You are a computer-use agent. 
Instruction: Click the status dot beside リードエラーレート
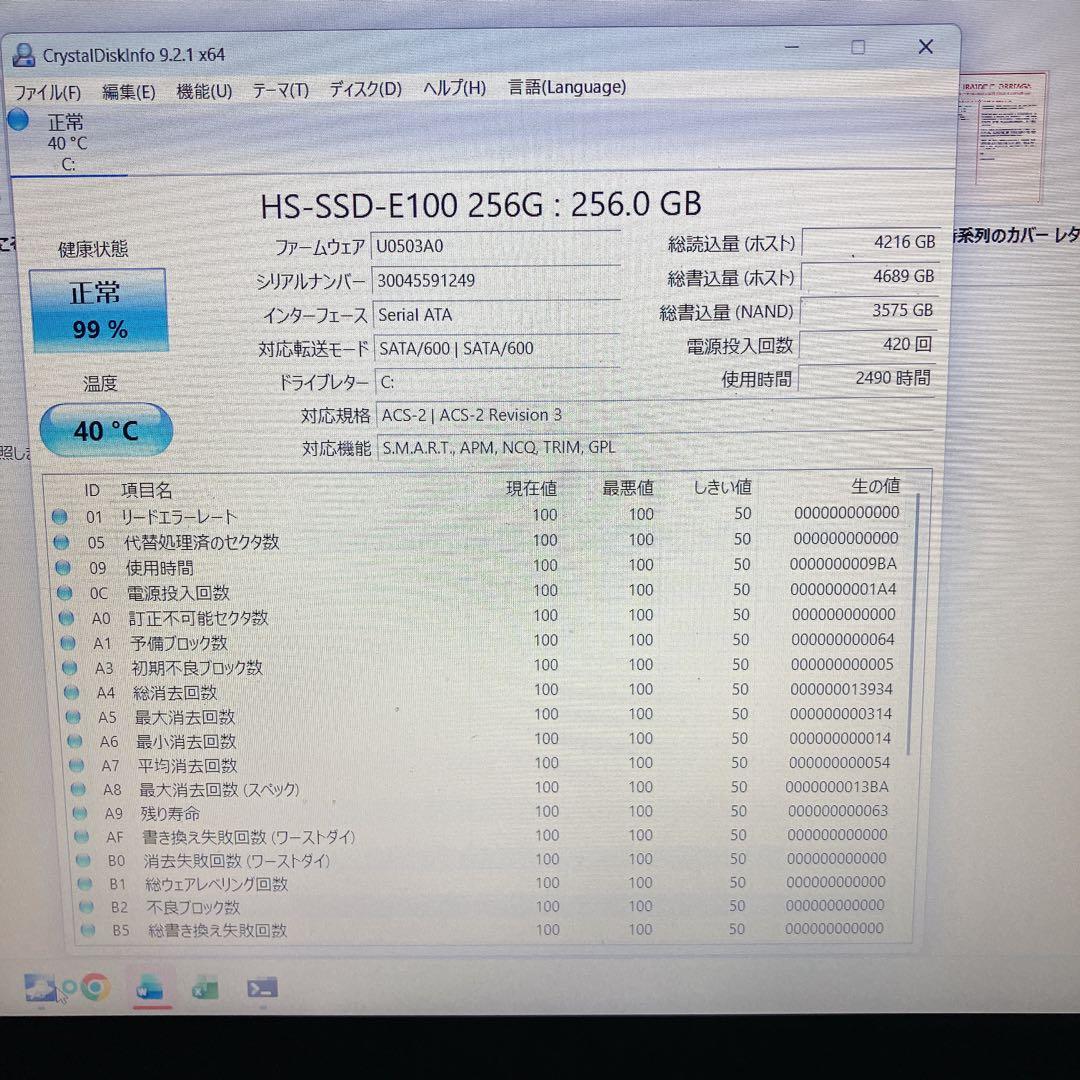click(x=60, y=516)
